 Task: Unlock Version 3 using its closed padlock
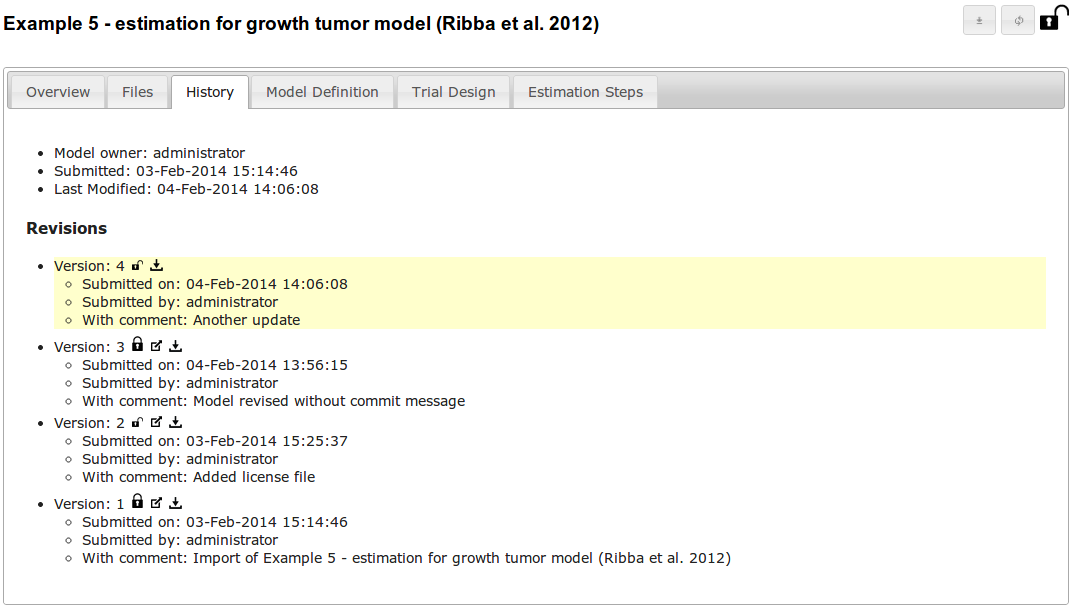tap(137, 345)
